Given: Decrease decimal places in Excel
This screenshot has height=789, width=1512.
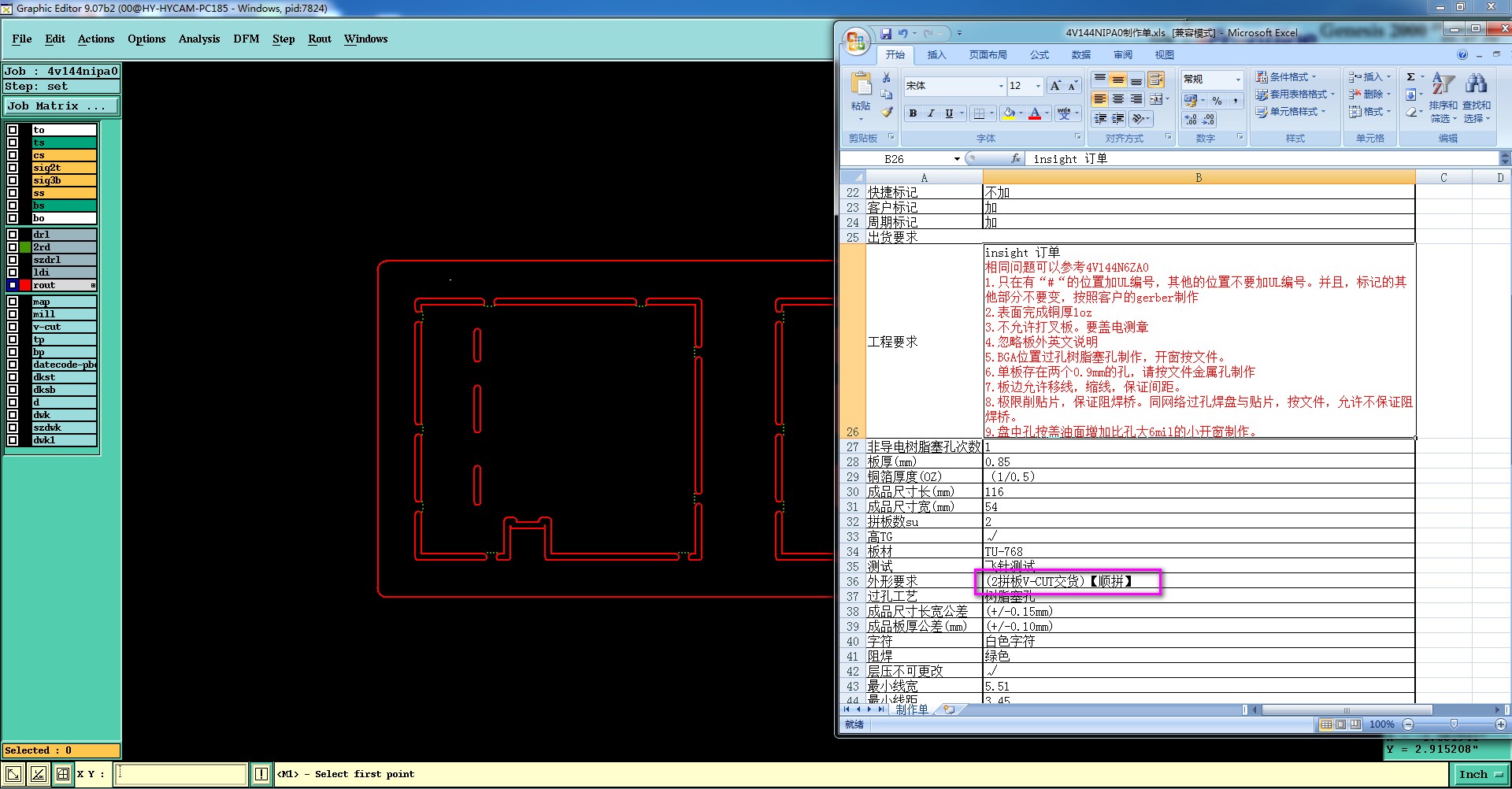Looking at the screenshot, I should pos(1209,119).
